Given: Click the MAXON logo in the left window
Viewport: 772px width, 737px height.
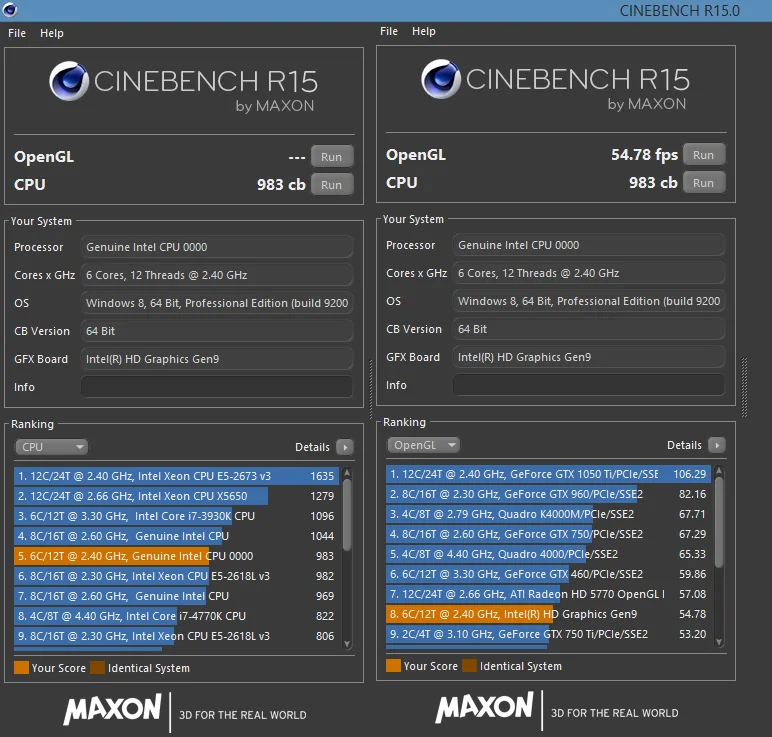Looking at the screenshot, I should coord(112,709).
